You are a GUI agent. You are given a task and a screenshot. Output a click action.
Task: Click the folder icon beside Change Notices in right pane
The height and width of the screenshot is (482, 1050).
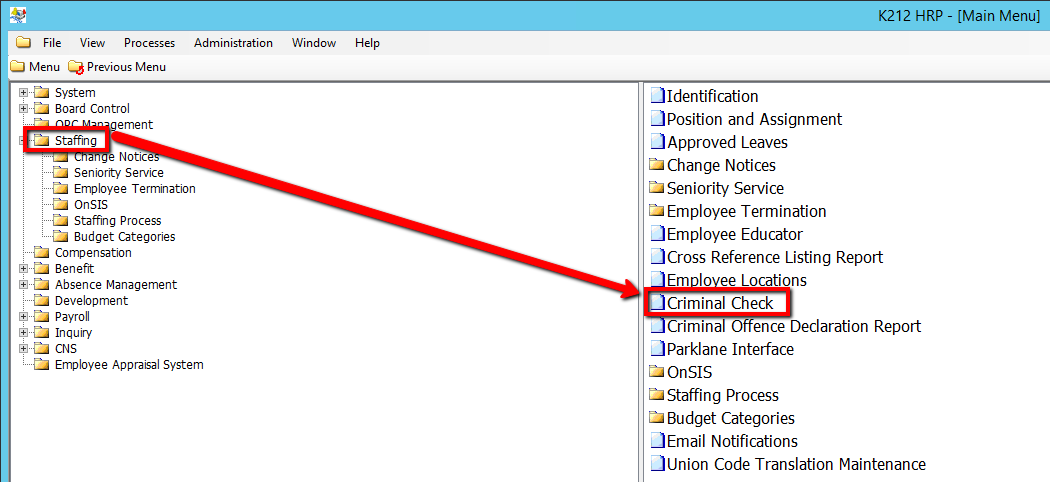(x=657, y=166)
